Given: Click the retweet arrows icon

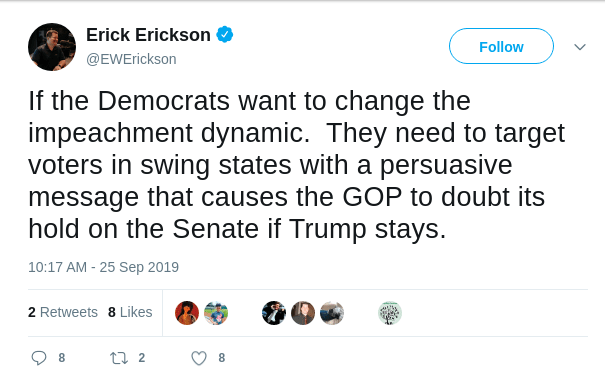Looking at the screenshot, I should (119, 358).
